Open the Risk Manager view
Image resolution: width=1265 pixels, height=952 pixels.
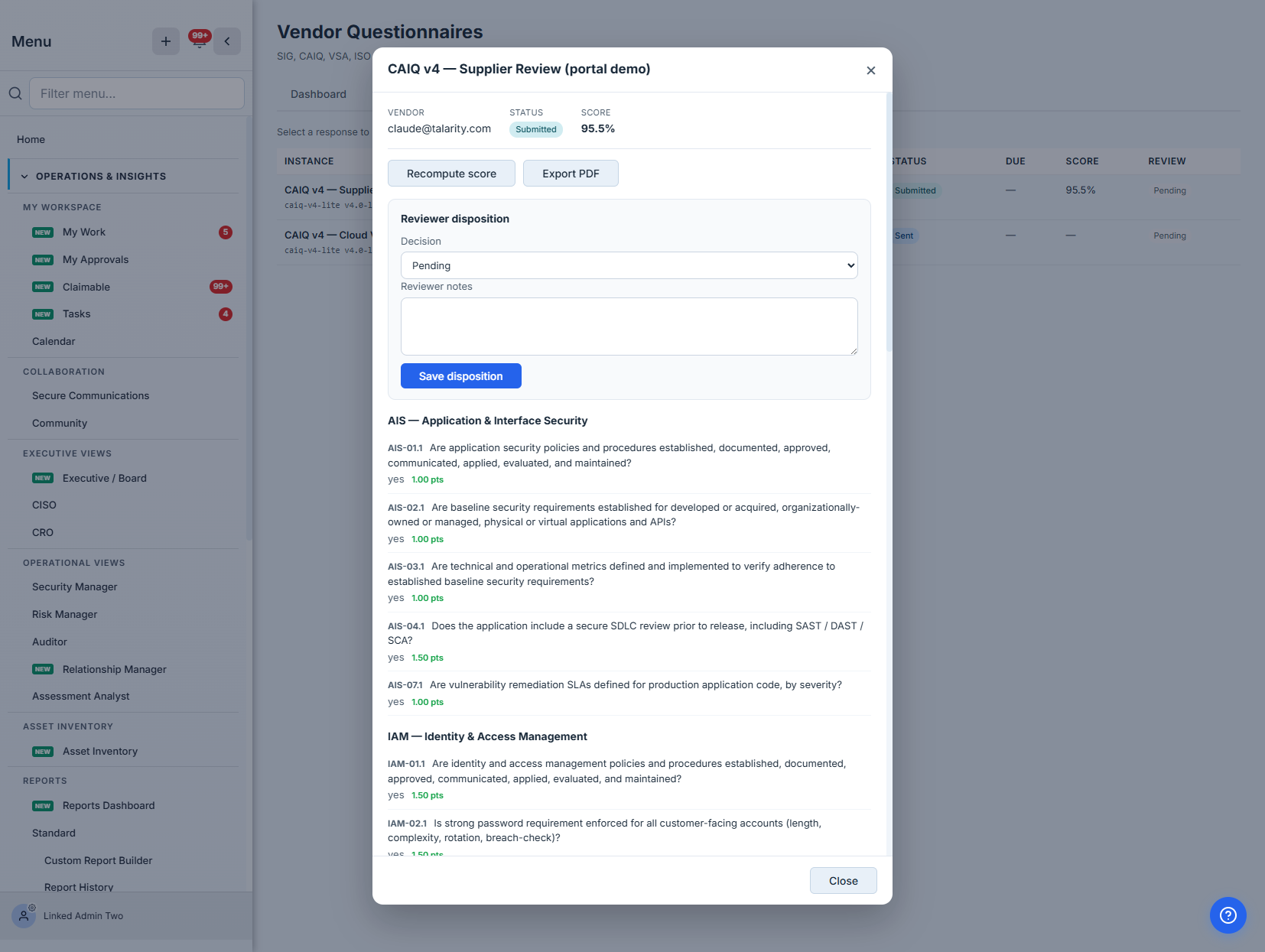tap(64, 615)
